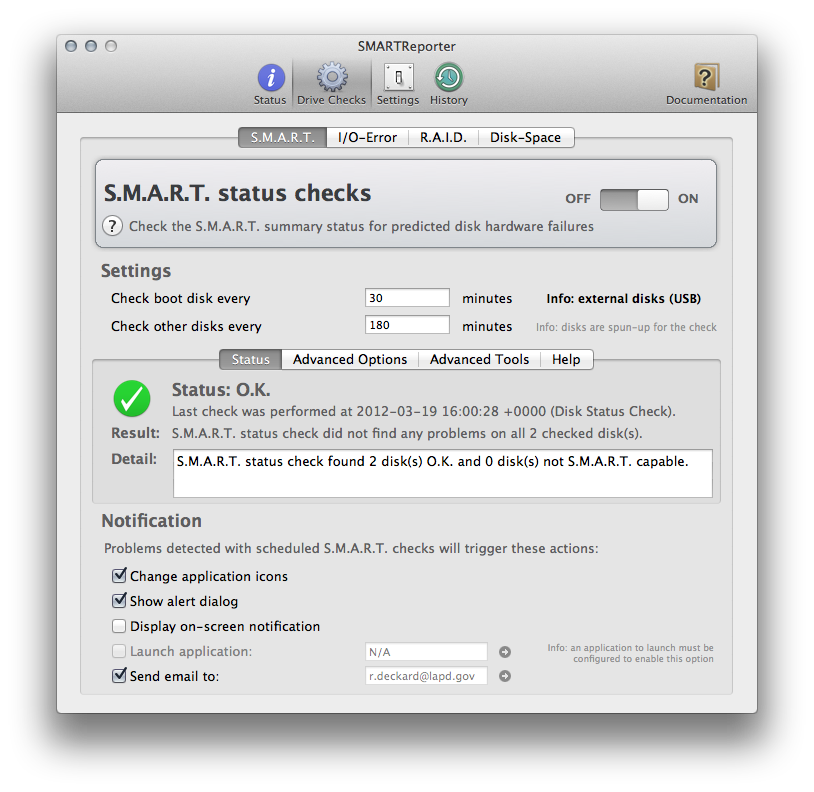Select the Status sub-tab
Image resolution: width=814 pixels, height=792 pixels.
click(x=251, y=360)
